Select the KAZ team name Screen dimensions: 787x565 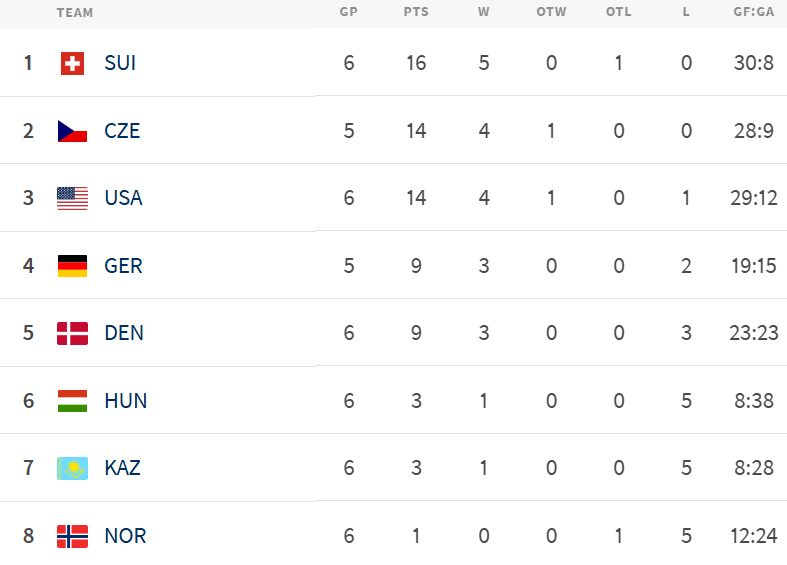tap(122, 468)
